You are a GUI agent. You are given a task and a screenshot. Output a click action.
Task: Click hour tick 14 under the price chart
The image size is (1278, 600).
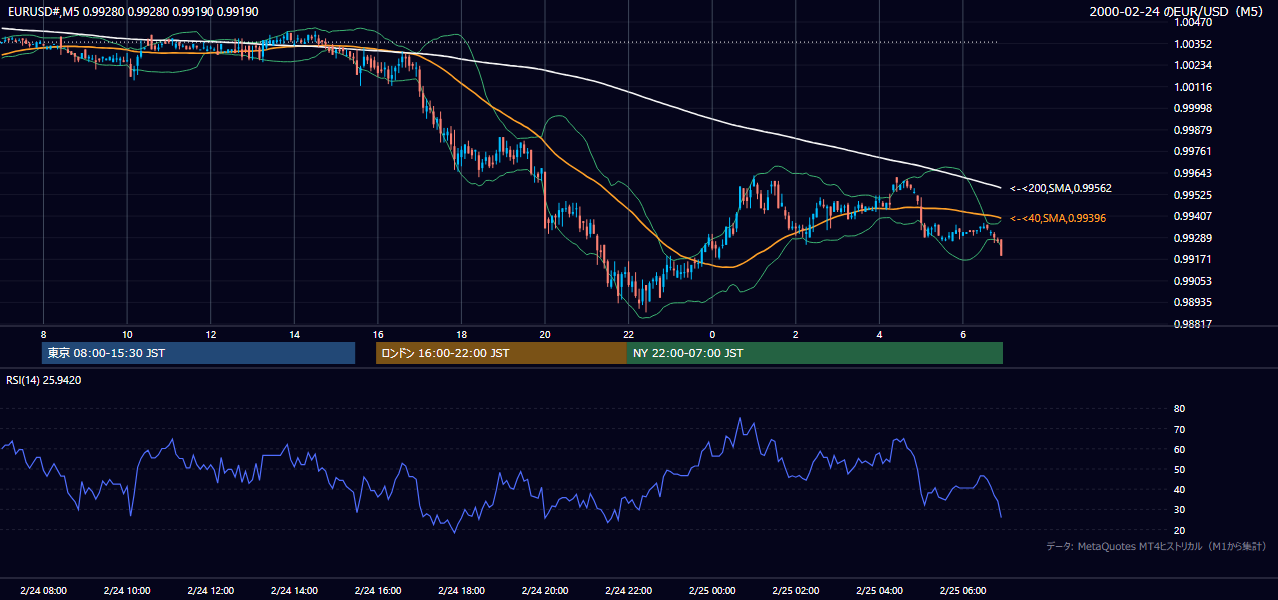coord(294,334)
